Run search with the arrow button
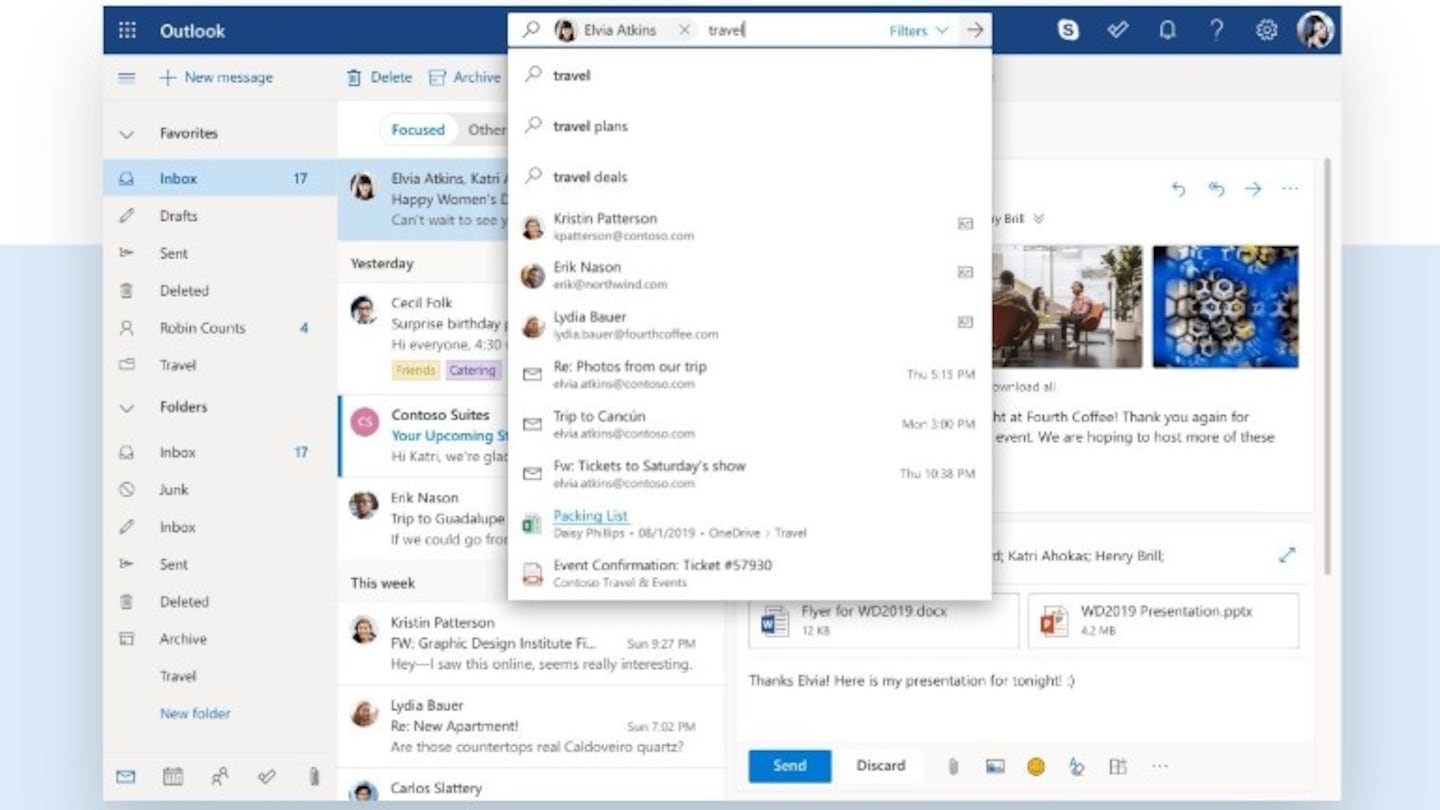The height and width of the screenshot is (810, 1440). click(x=975, y=30)
